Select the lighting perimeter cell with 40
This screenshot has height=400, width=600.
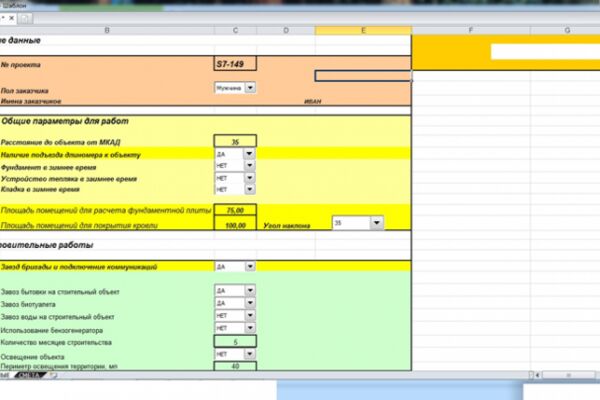click(x=235, y=366)
